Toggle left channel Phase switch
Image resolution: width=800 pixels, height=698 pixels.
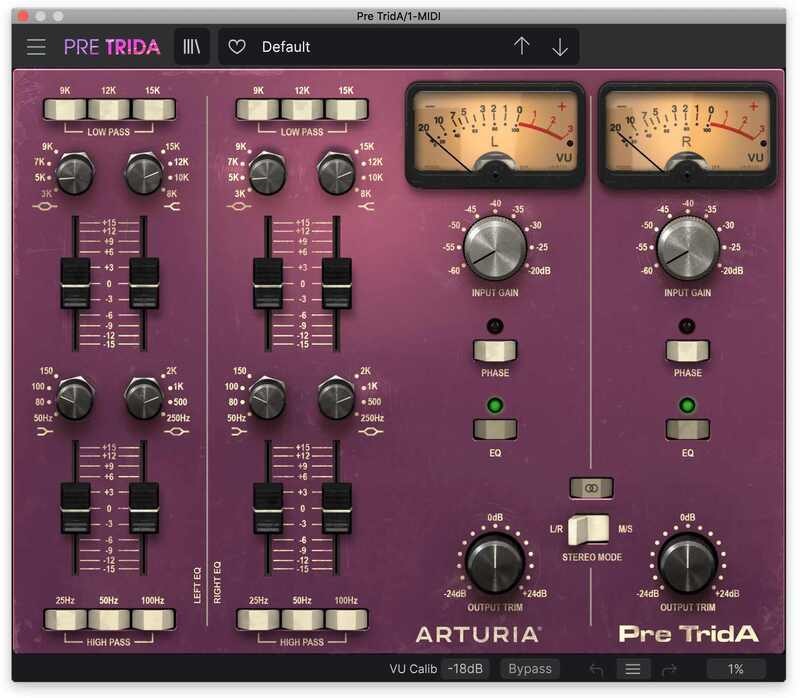click(x=495, y=351)
